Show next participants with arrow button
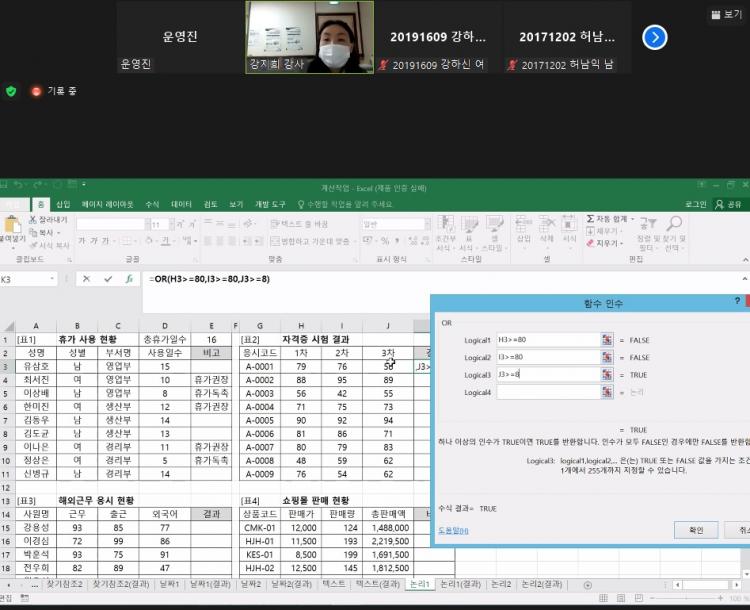 point(655,37)
